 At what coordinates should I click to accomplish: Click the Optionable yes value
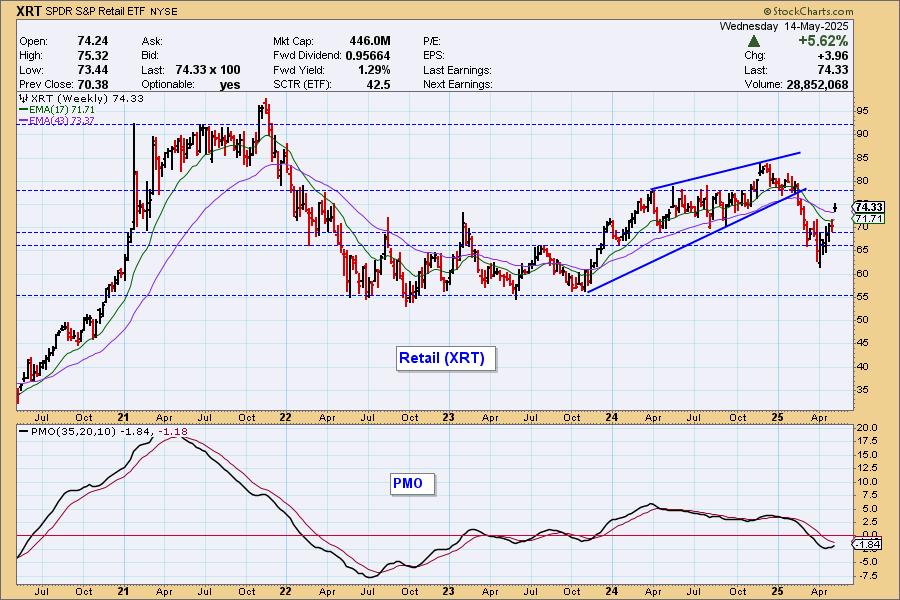pyautogui.click(x=230, y=84)
